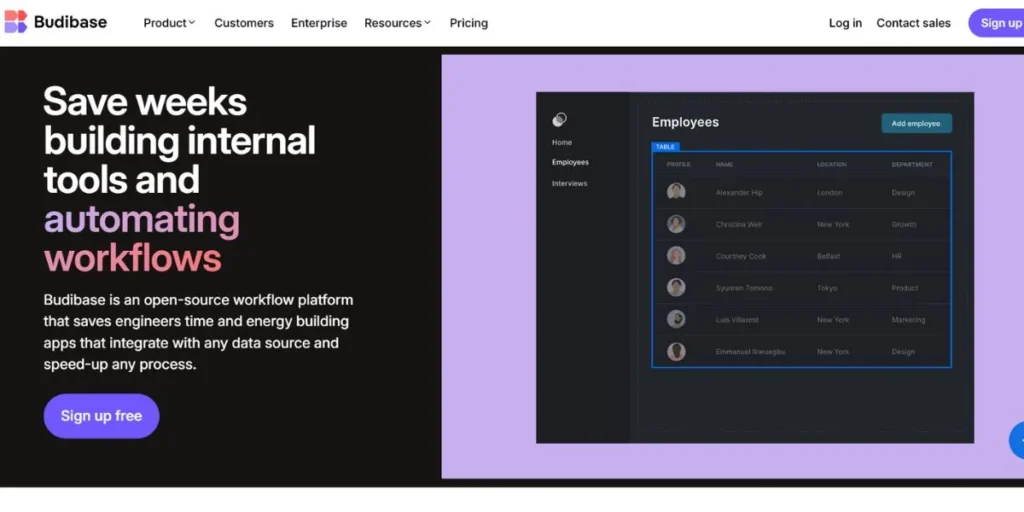
Task: Click Christina Weir's profile avatar
Action: 676,224
